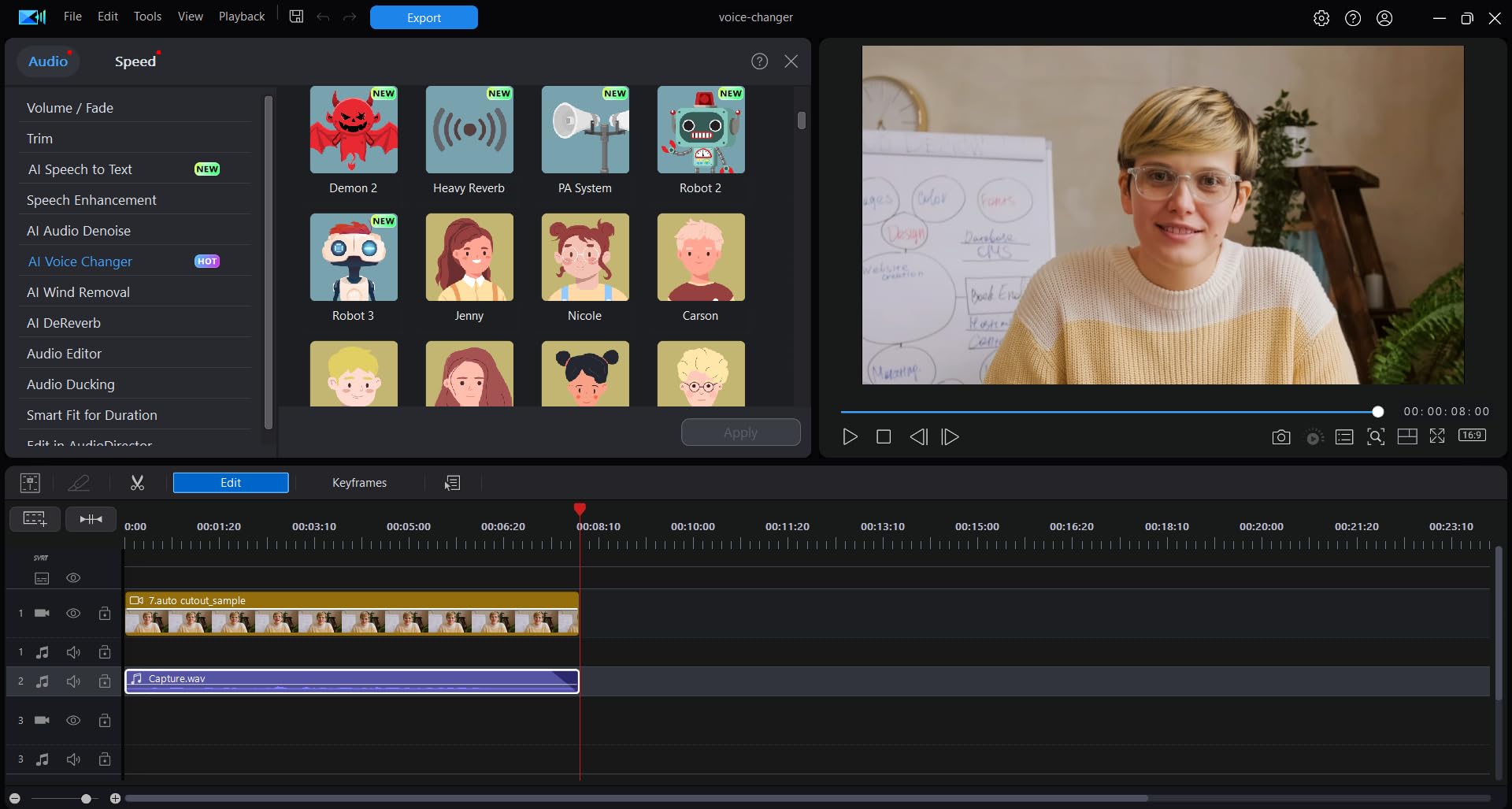Lock the Capture.wav audio track
The image size is (1512, 809).
(104, 681)
